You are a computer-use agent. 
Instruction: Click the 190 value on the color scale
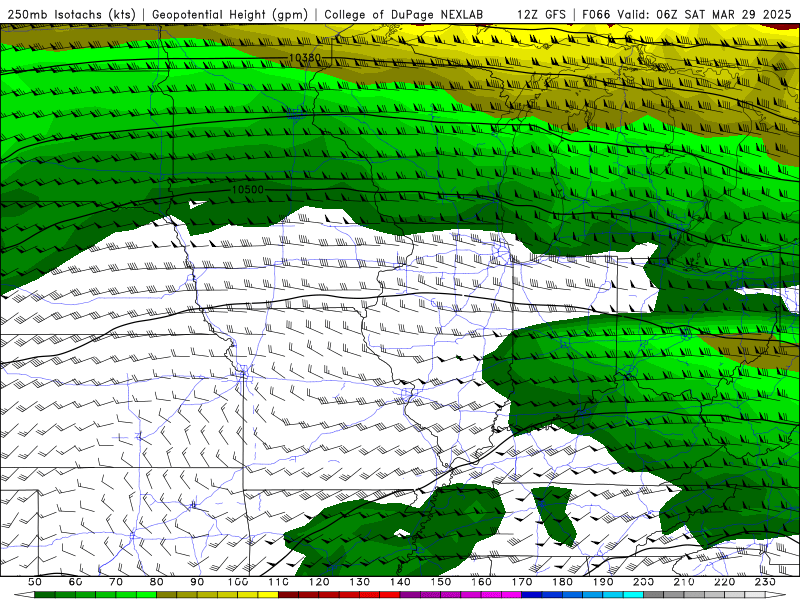pyautogui.click(x=604, y=582)
